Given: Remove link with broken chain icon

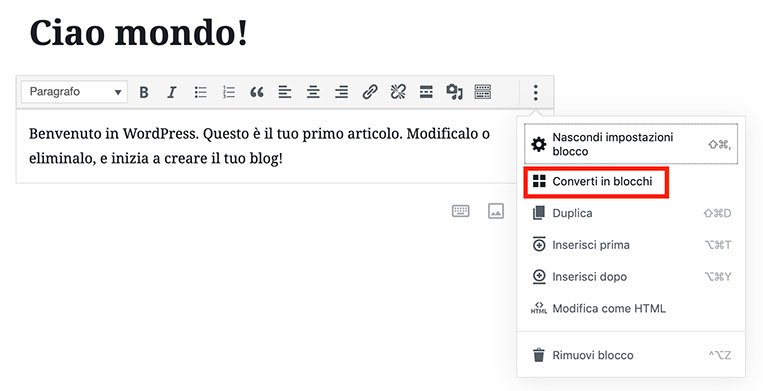Looking at the screenshot, I should 398,92.
